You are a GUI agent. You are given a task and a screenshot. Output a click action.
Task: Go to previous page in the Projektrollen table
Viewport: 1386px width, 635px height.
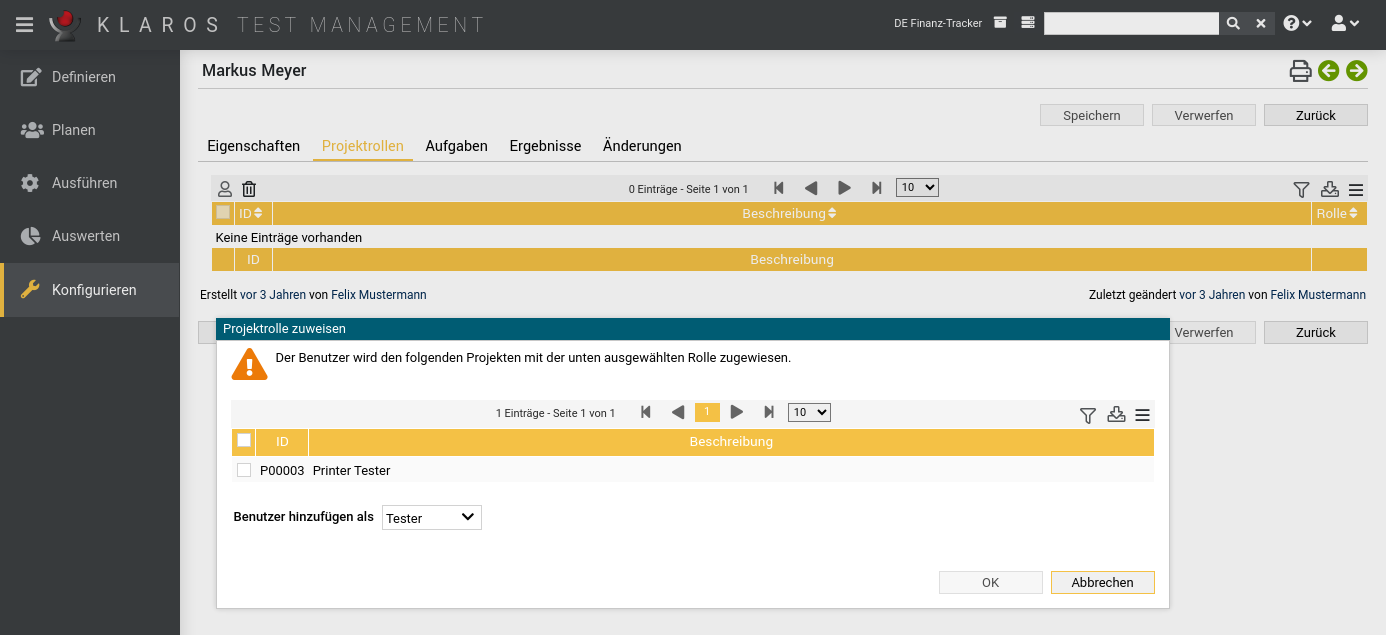tap(811, 188)
